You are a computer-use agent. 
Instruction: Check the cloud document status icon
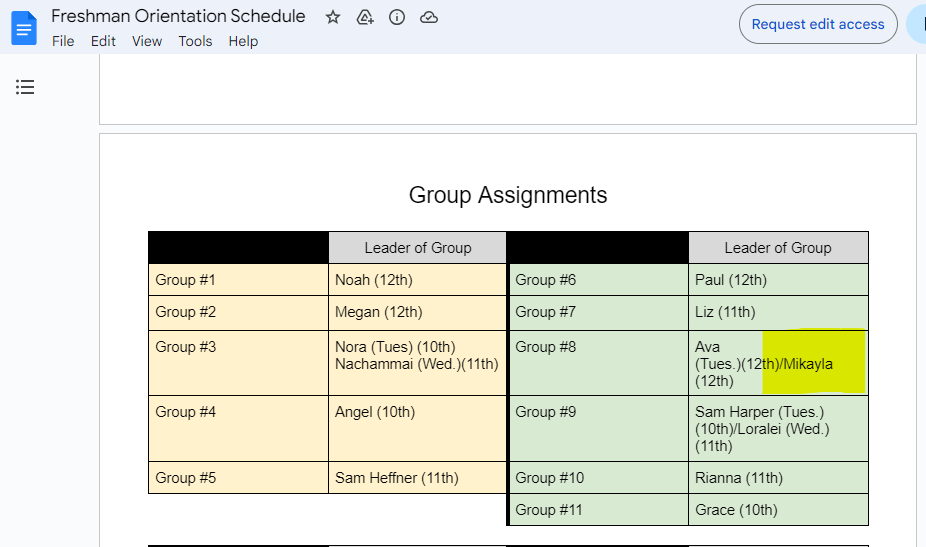[x=429, y=17]
